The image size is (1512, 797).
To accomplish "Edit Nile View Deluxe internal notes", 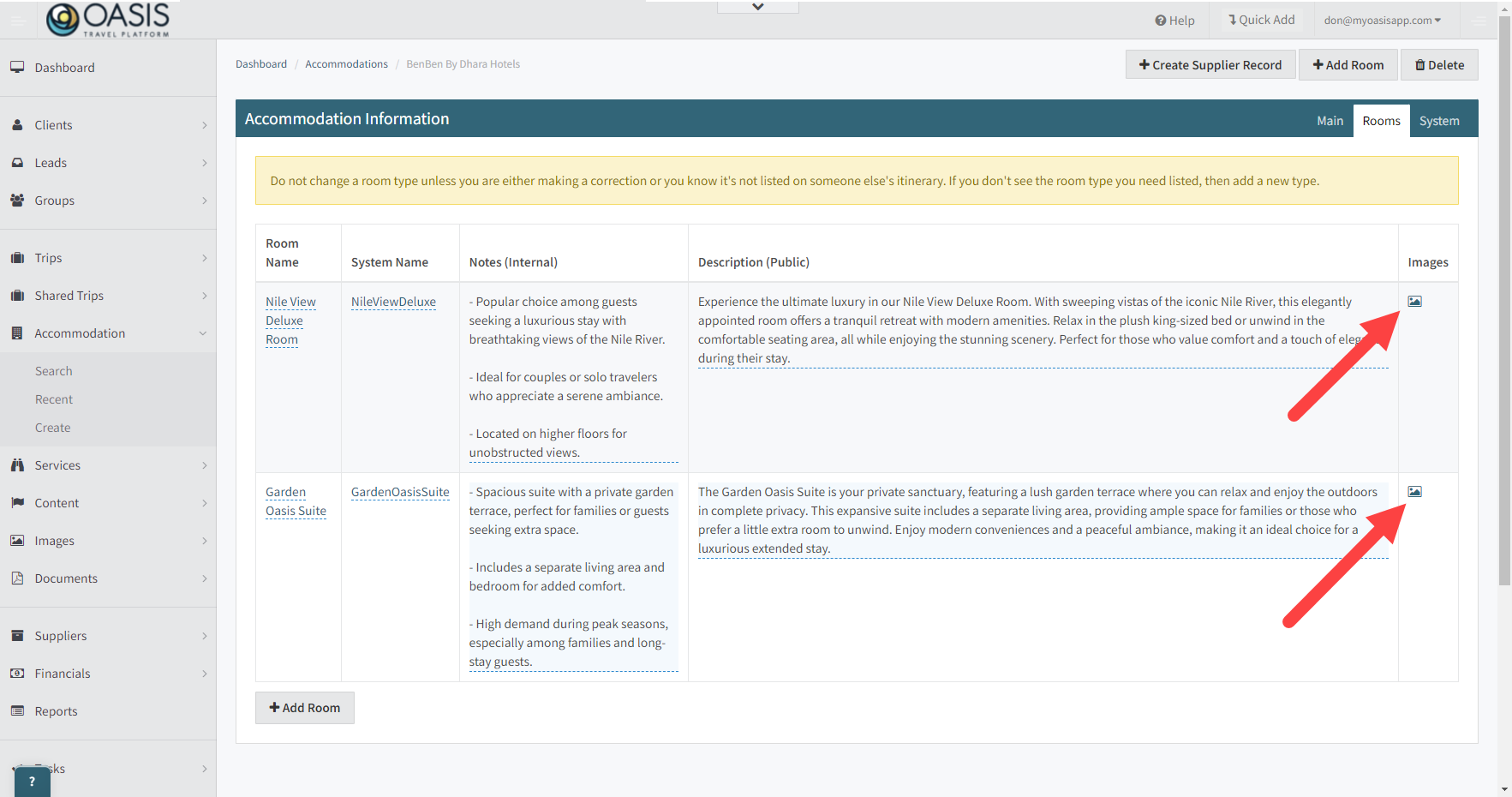I will 573,377.
